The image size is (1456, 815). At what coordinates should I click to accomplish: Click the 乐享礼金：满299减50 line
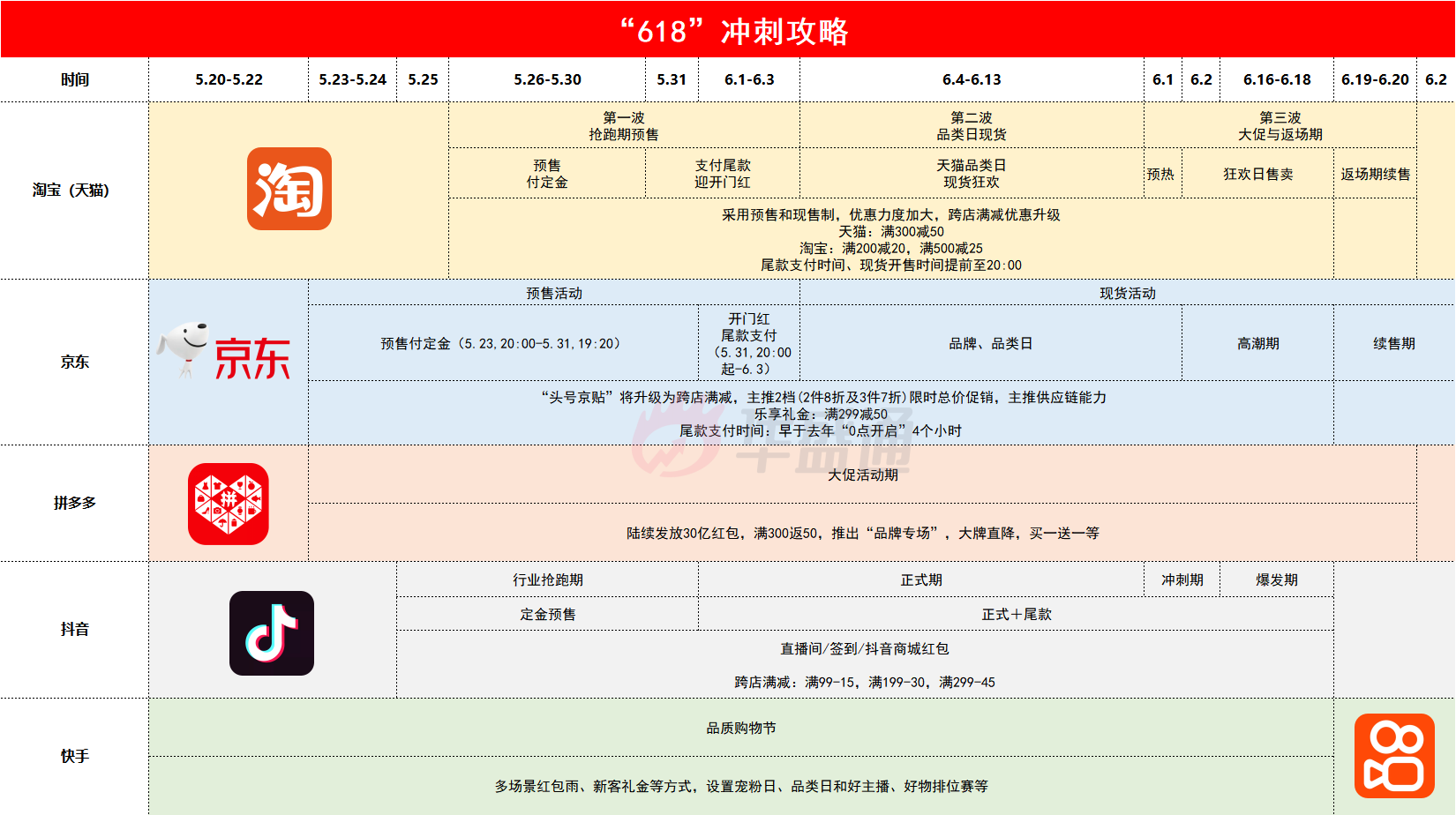pyautogui.click(x=821, y=414)
